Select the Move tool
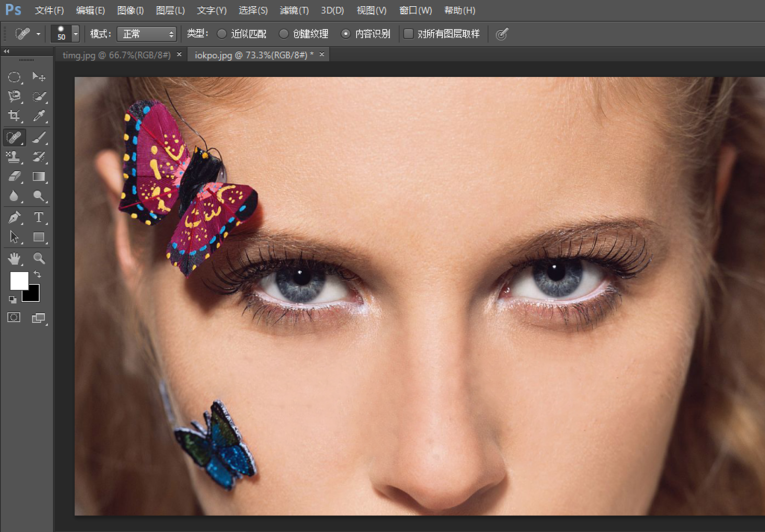Viewport: 765px width, 532px height. click(x=39, y=77)
